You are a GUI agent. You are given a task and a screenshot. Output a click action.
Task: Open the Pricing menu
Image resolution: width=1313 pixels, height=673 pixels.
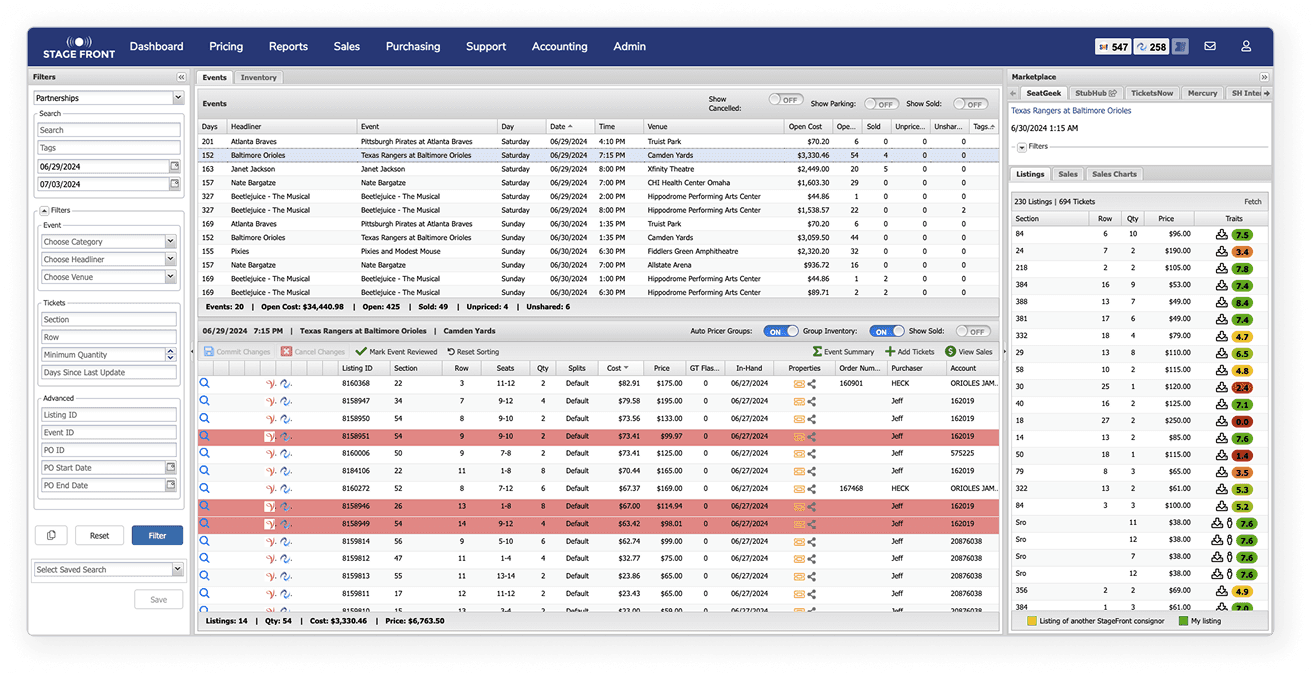point(226,46)
